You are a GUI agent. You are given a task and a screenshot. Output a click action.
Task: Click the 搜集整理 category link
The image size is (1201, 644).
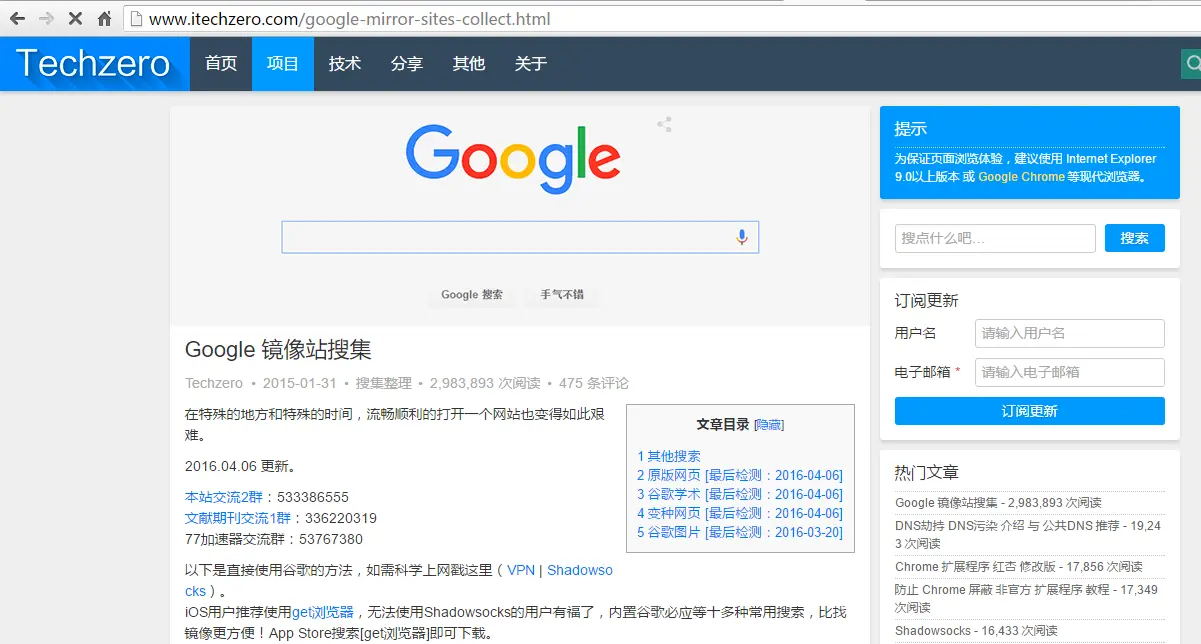pos(384,383)
